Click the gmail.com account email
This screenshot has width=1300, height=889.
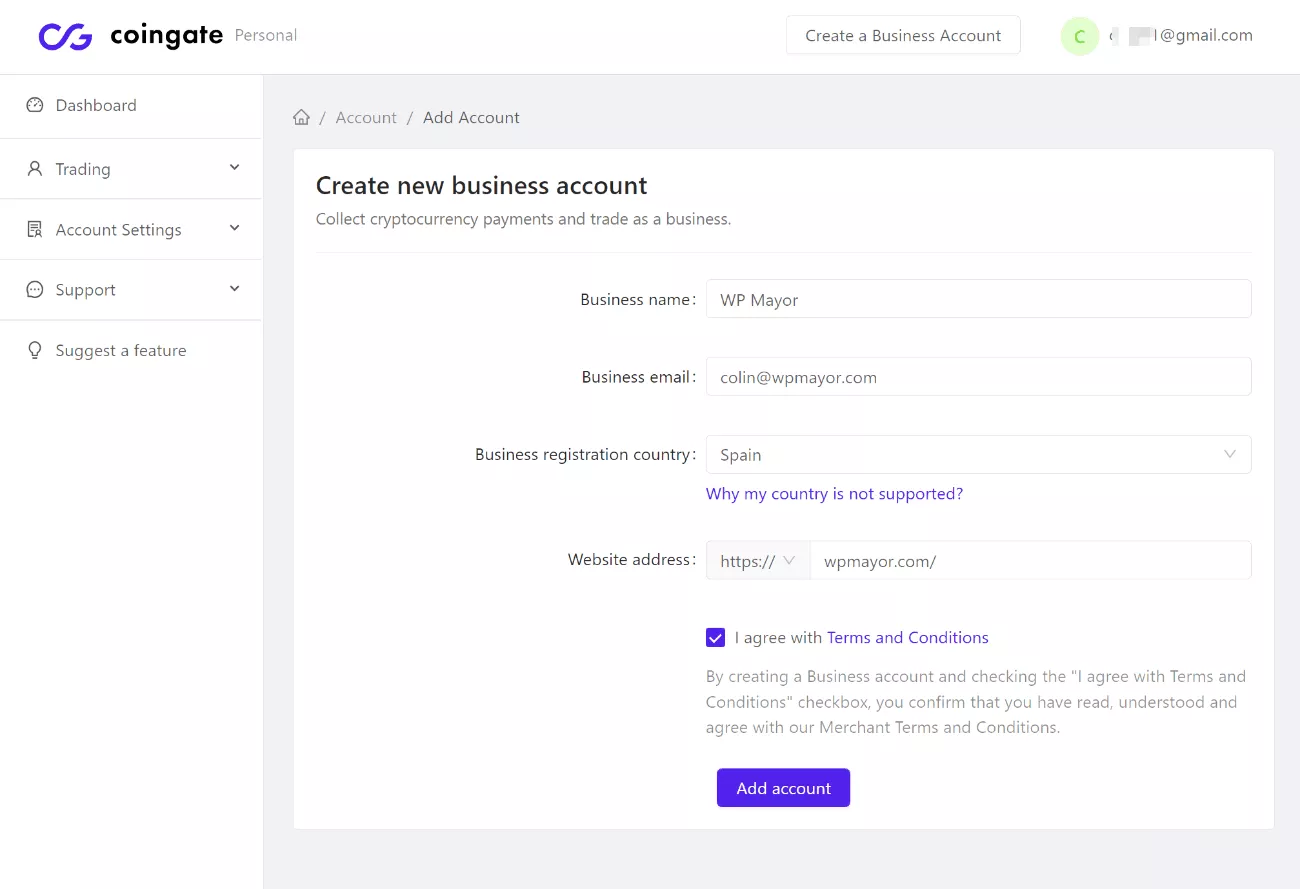tap(1181, 35)
